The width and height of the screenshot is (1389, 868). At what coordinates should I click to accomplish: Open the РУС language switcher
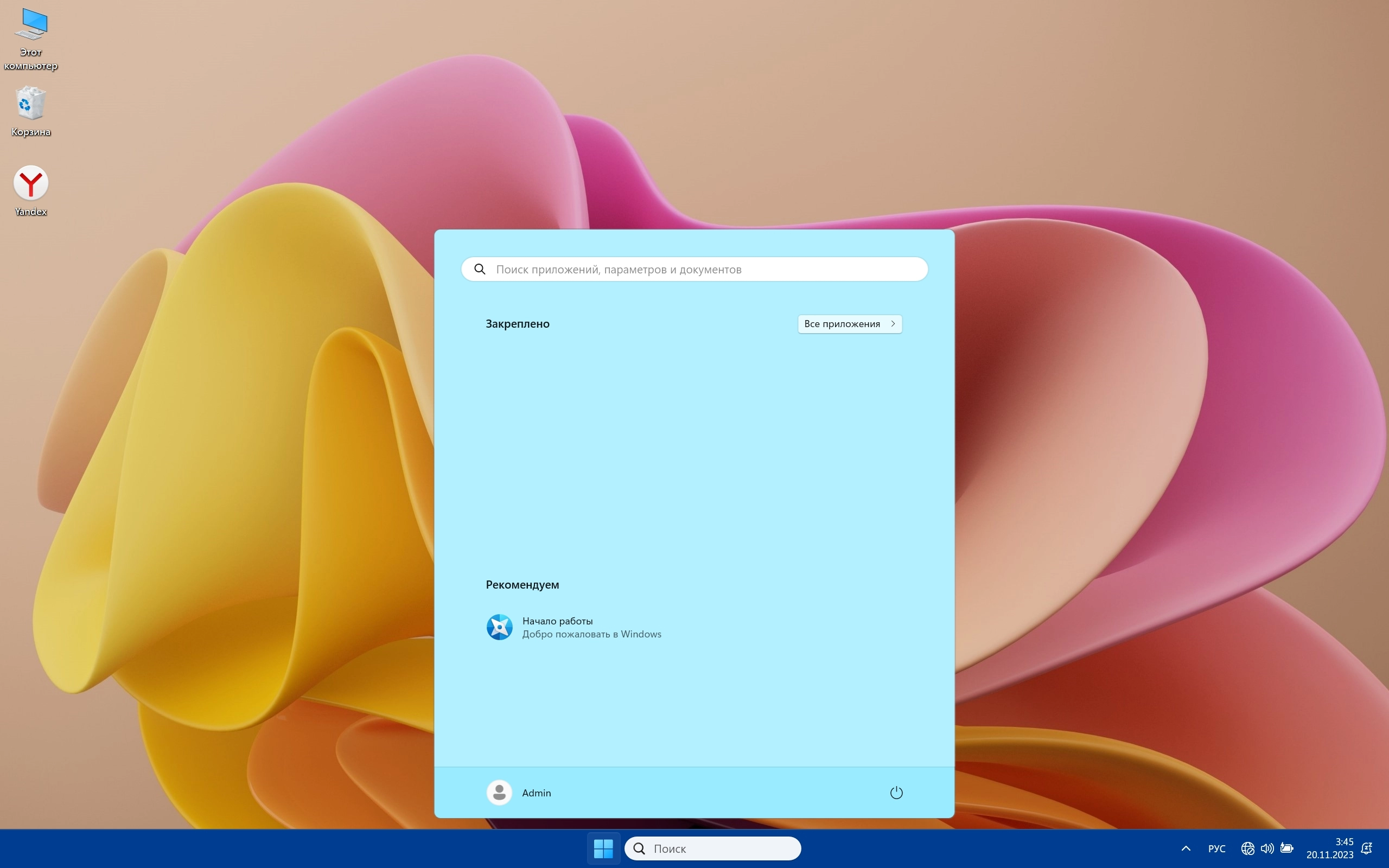pos(1217,848)
